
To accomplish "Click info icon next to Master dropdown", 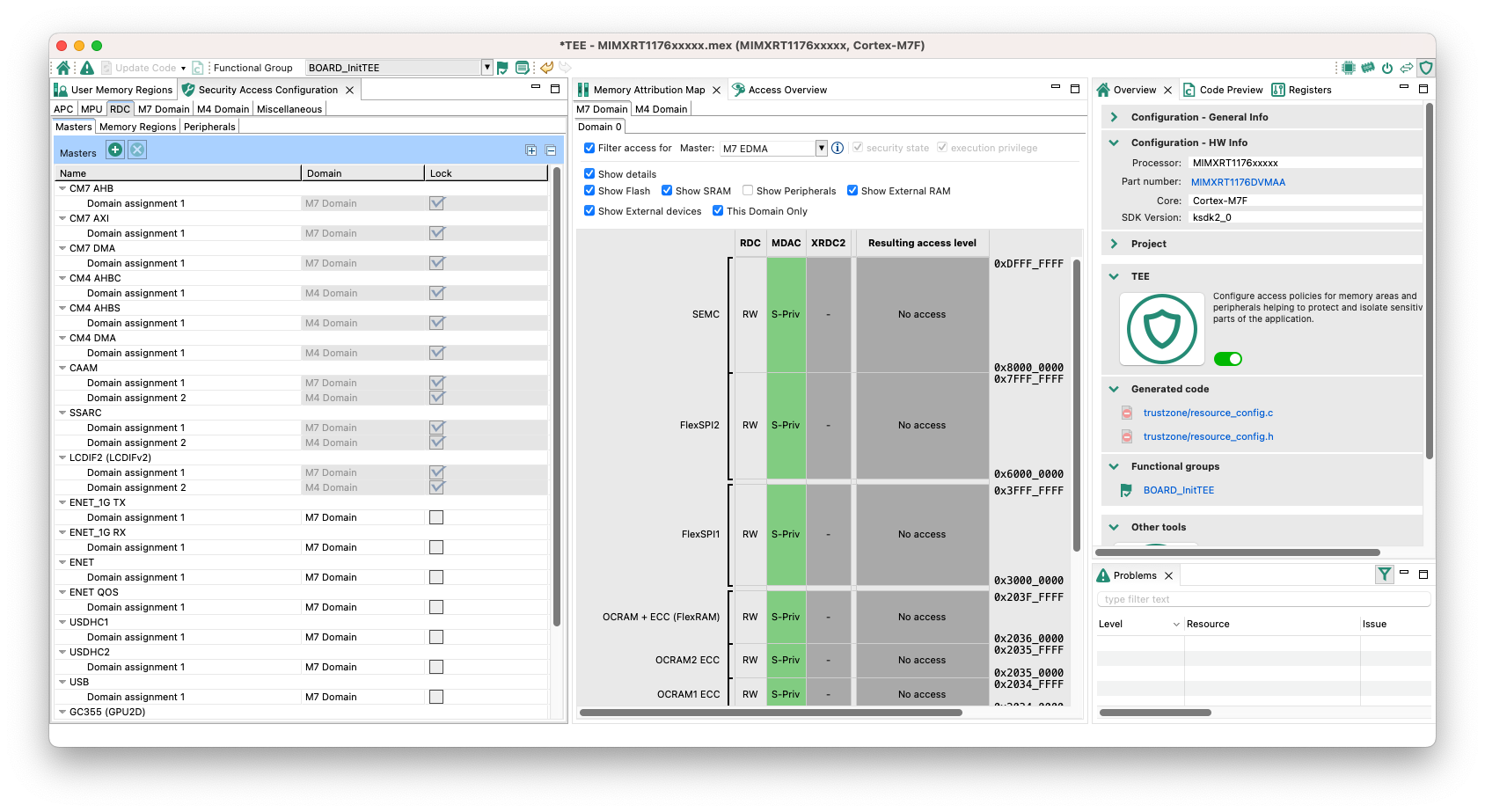I will click(x=838, y=148).
